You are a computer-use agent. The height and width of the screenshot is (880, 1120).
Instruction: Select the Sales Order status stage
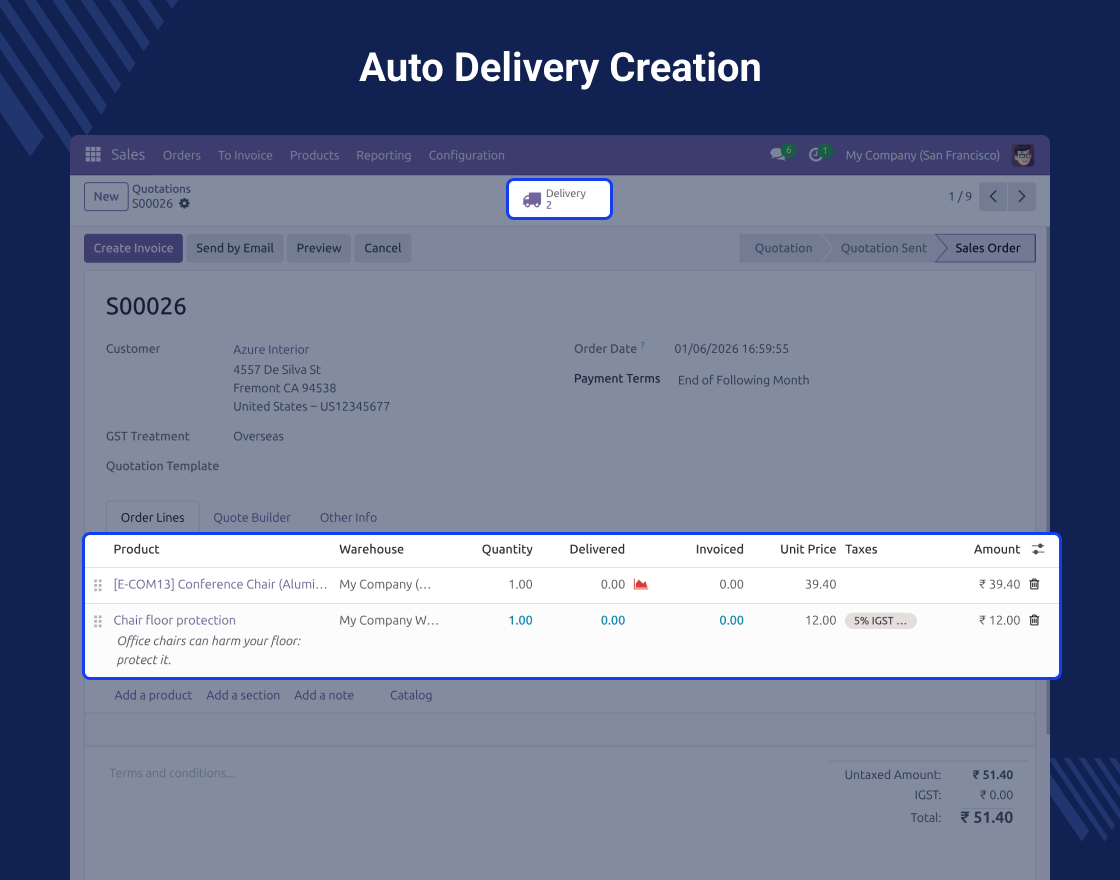coord(987,248)
